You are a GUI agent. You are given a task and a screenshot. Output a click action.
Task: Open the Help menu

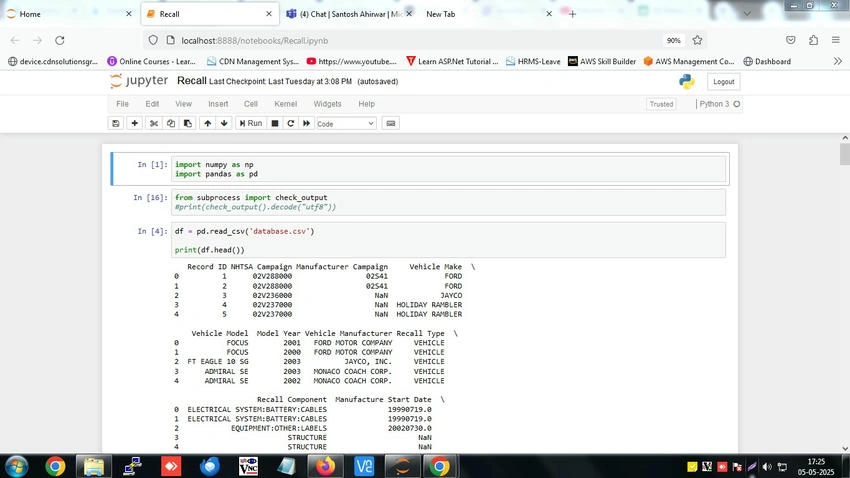click(366, 104)
